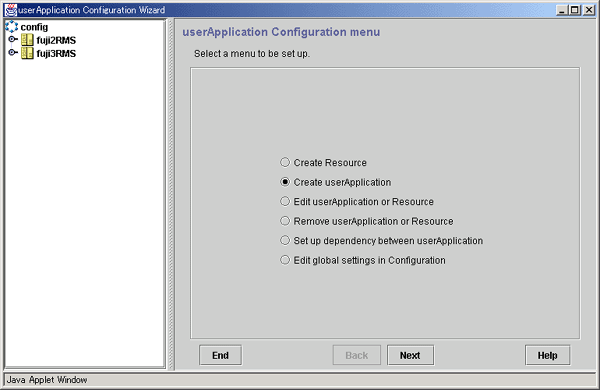Click the Java applet icon in title bar
Viewport: 600px width, 390px height.
11,10
